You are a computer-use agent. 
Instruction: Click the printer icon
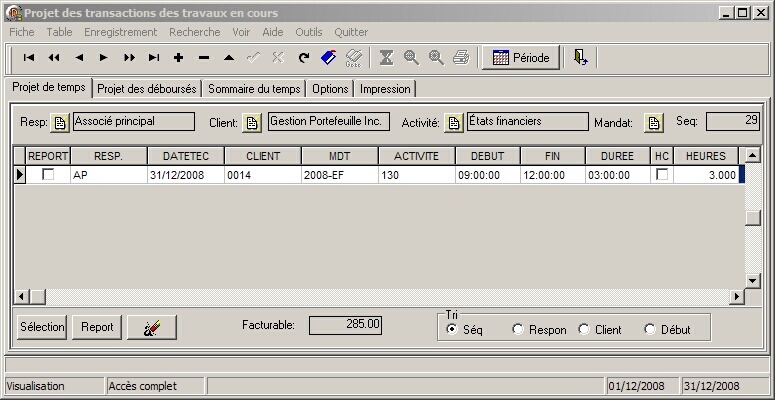(461, 58)
